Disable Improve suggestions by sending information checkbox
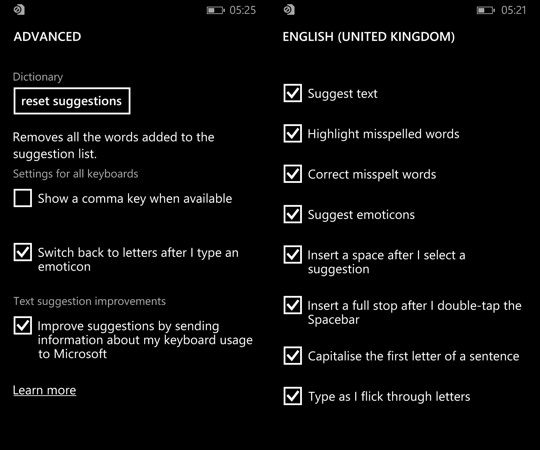The width and height of the screenshot is (540, 450). click(x=23, y=325)
